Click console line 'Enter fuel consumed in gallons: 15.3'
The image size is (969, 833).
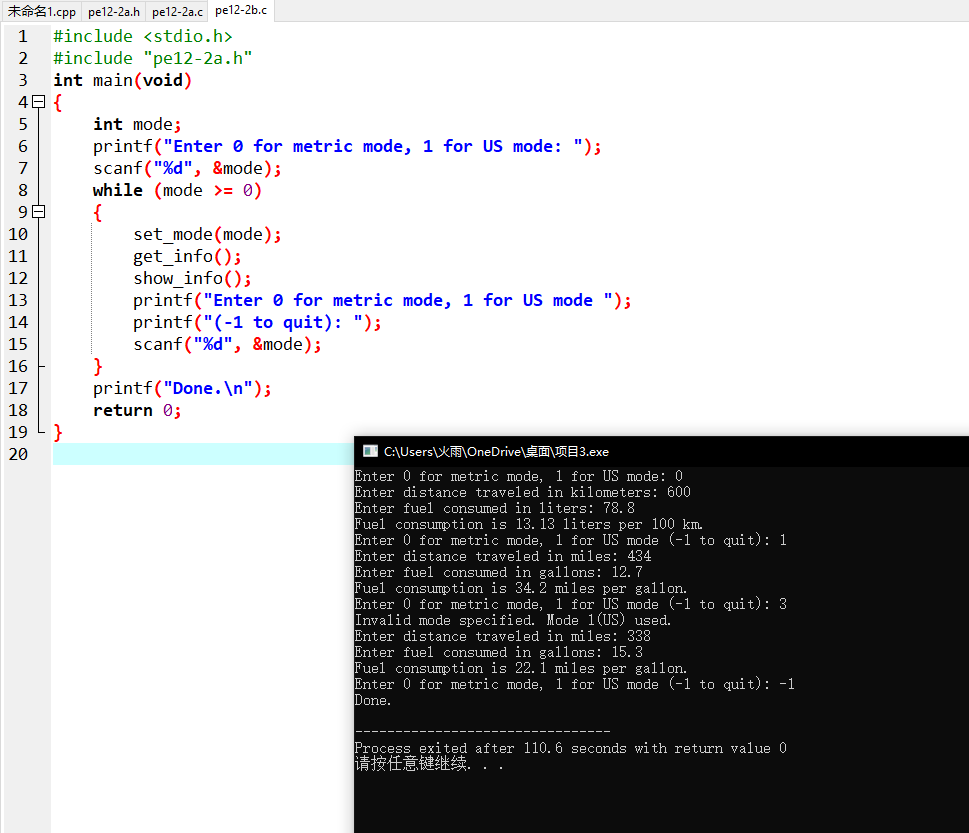[x=499, y=653]
